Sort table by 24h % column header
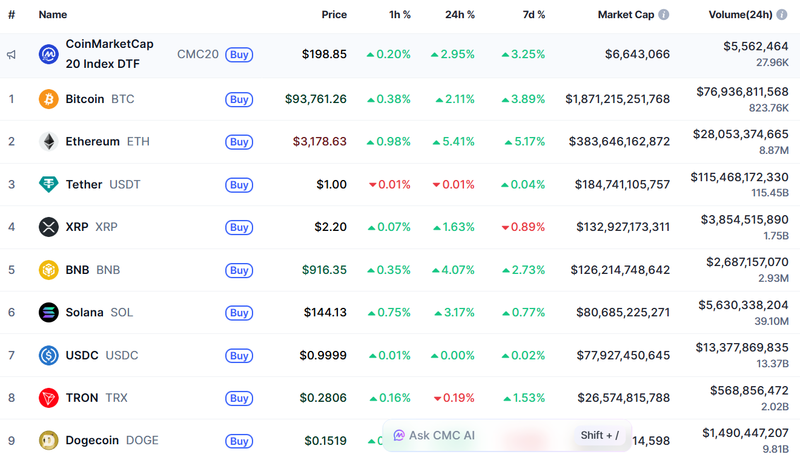Screen dimensions: 800x460 (x=460, y=15)
